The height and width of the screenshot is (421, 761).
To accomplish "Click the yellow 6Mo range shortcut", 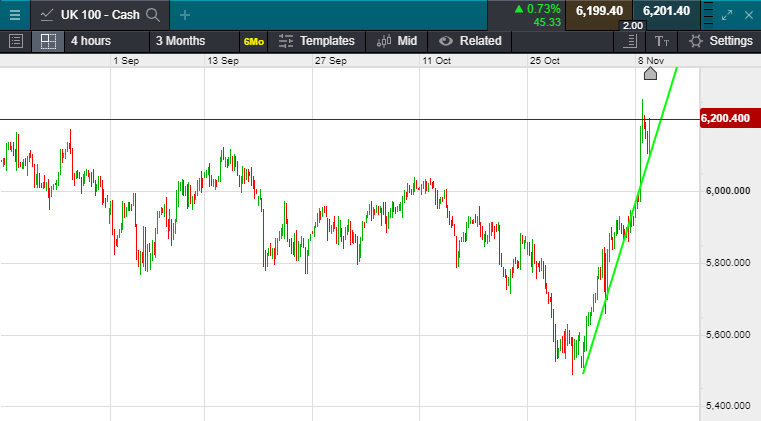I will [253, 42].
